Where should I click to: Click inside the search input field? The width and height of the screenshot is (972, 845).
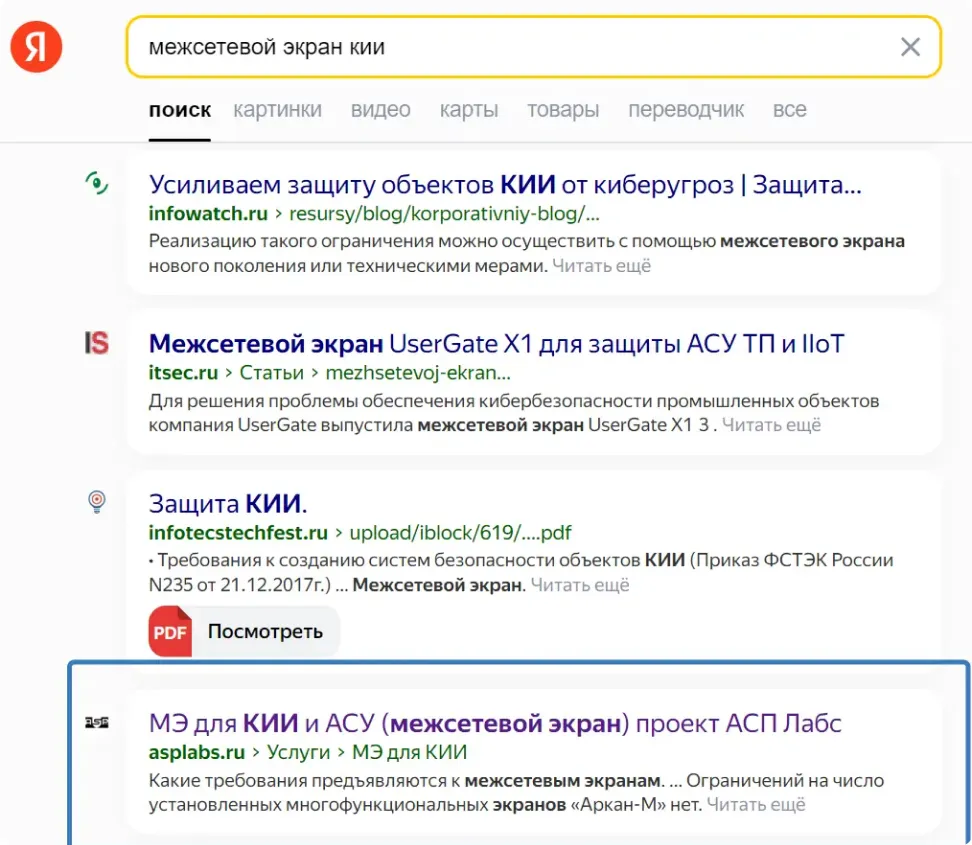coord(500,46)
